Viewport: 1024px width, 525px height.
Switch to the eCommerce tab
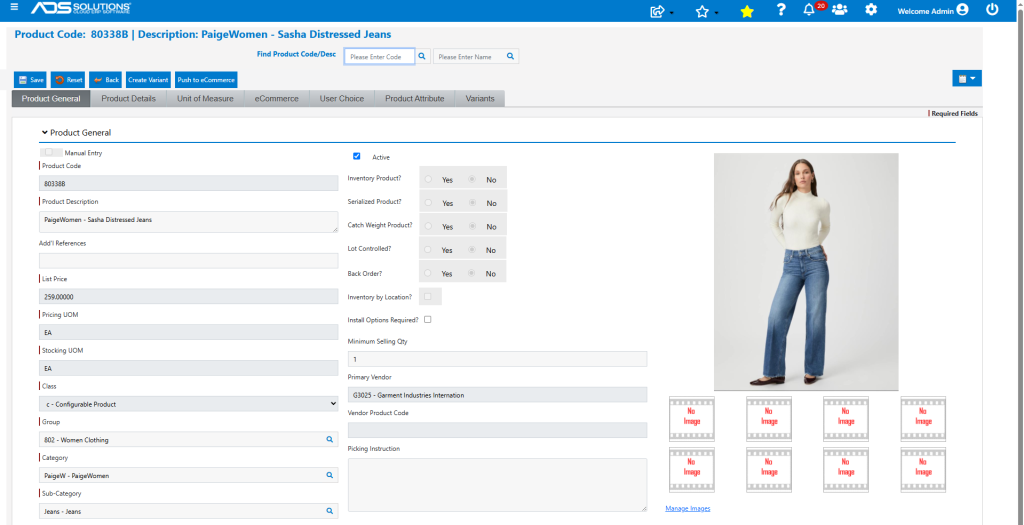pyautogui.click(x=276, y=99)
